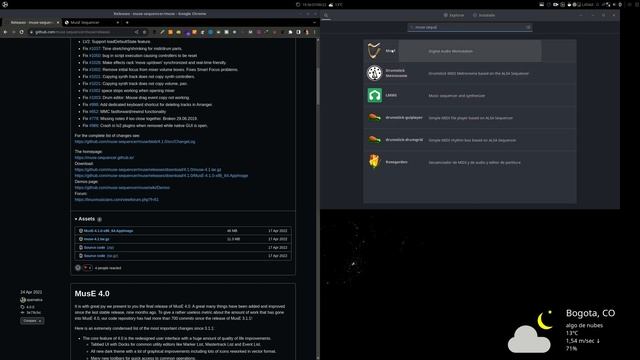The height and width of the screenshot is (360, 640).
Task: Switch to the Releases muse-sequencer tab
Action: (x=31, y=22)
